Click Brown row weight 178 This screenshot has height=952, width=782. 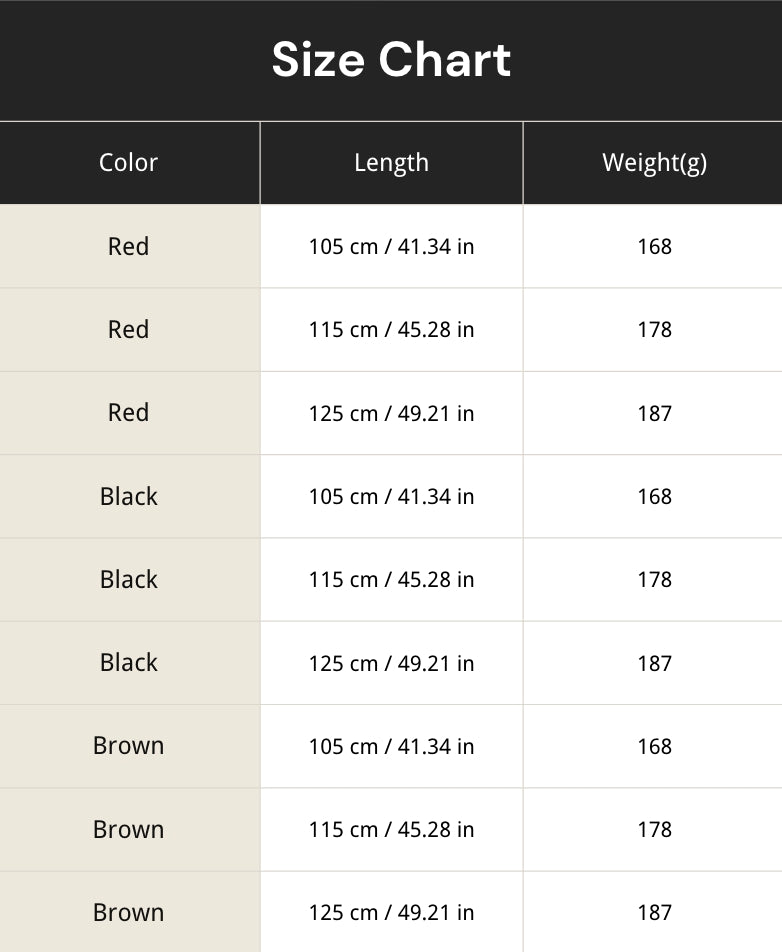654,830
